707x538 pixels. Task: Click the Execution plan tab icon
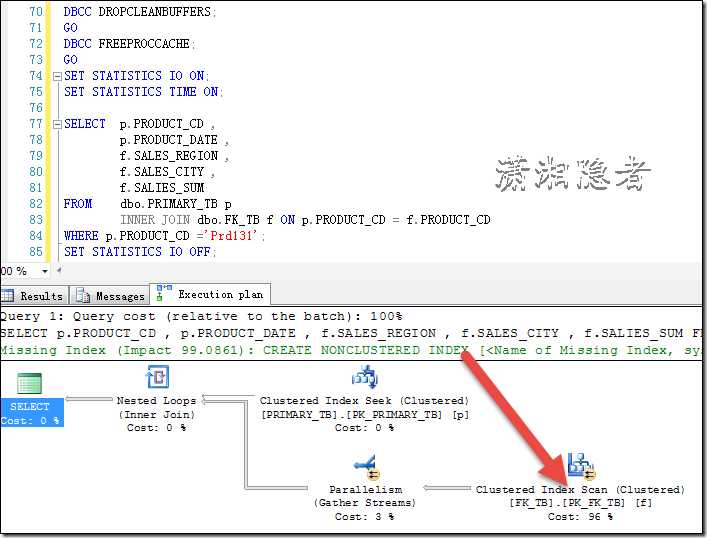(x=164, y=293)
